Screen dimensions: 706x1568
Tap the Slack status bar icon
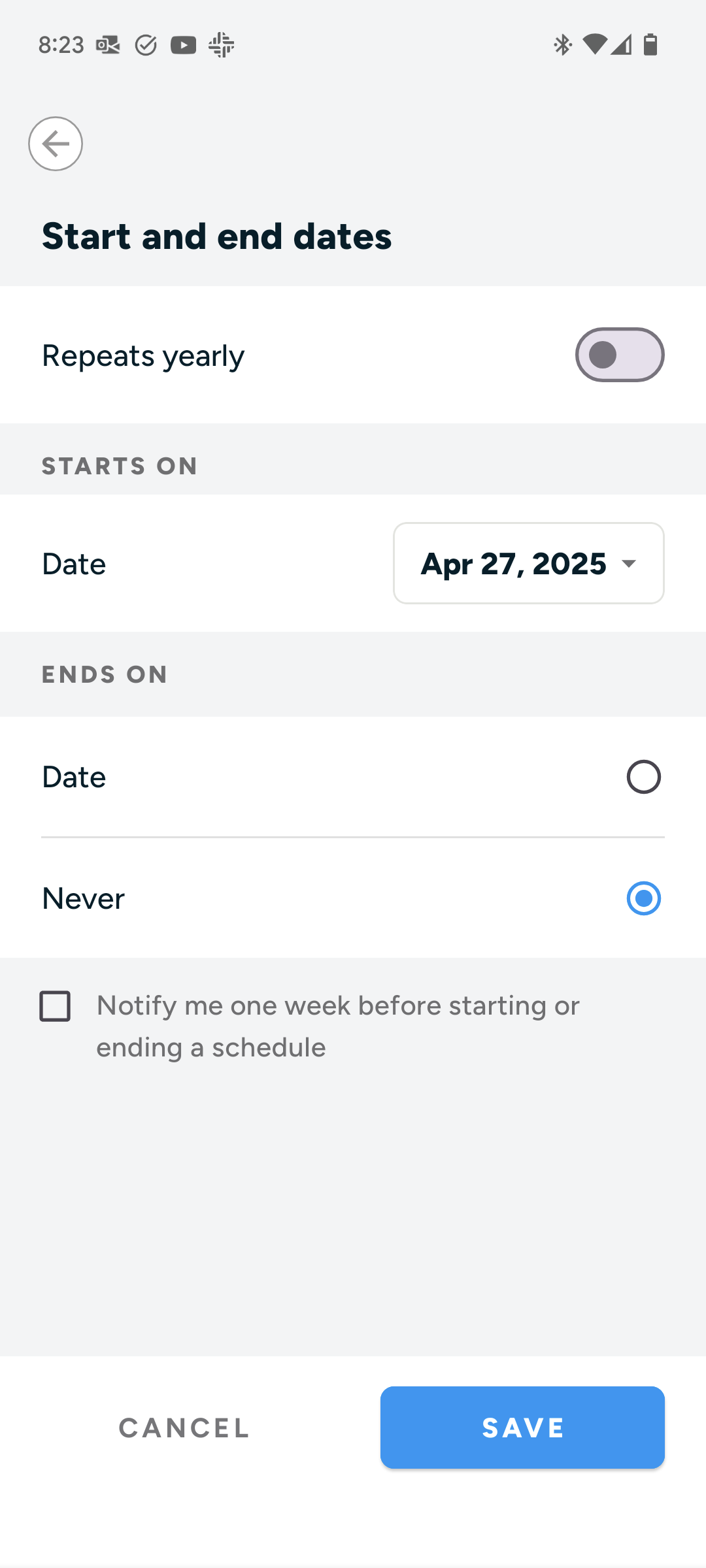click(222, 45)
